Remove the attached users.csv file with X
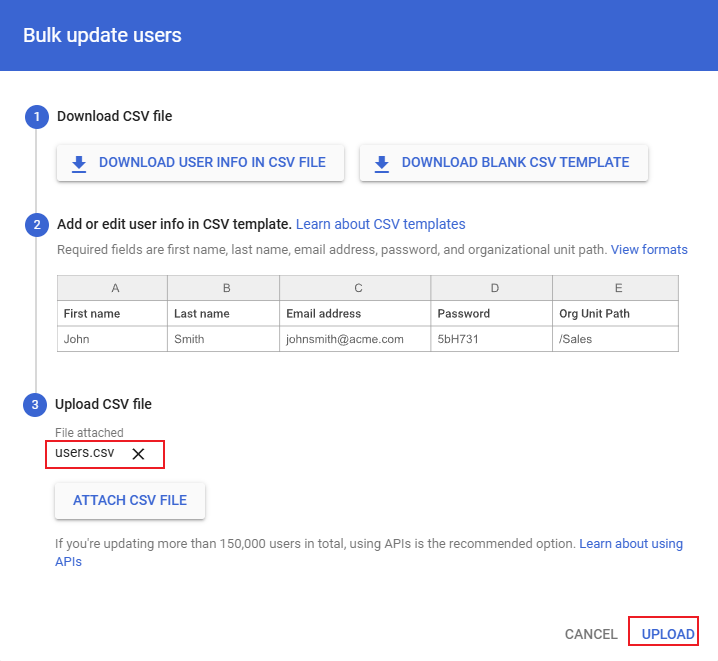The width and height of the screenshot is (718, 661). 138,454
